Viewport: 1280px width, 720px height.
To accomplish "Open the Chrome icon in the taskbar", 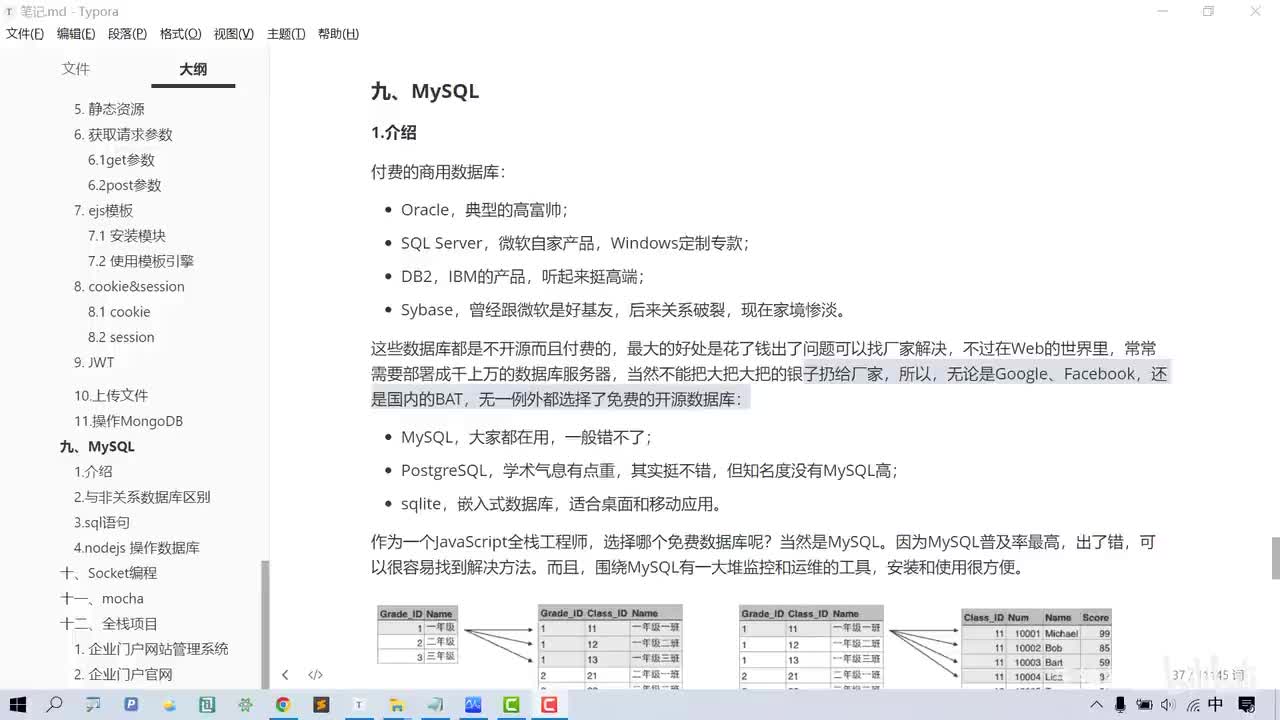I will 283,705.
